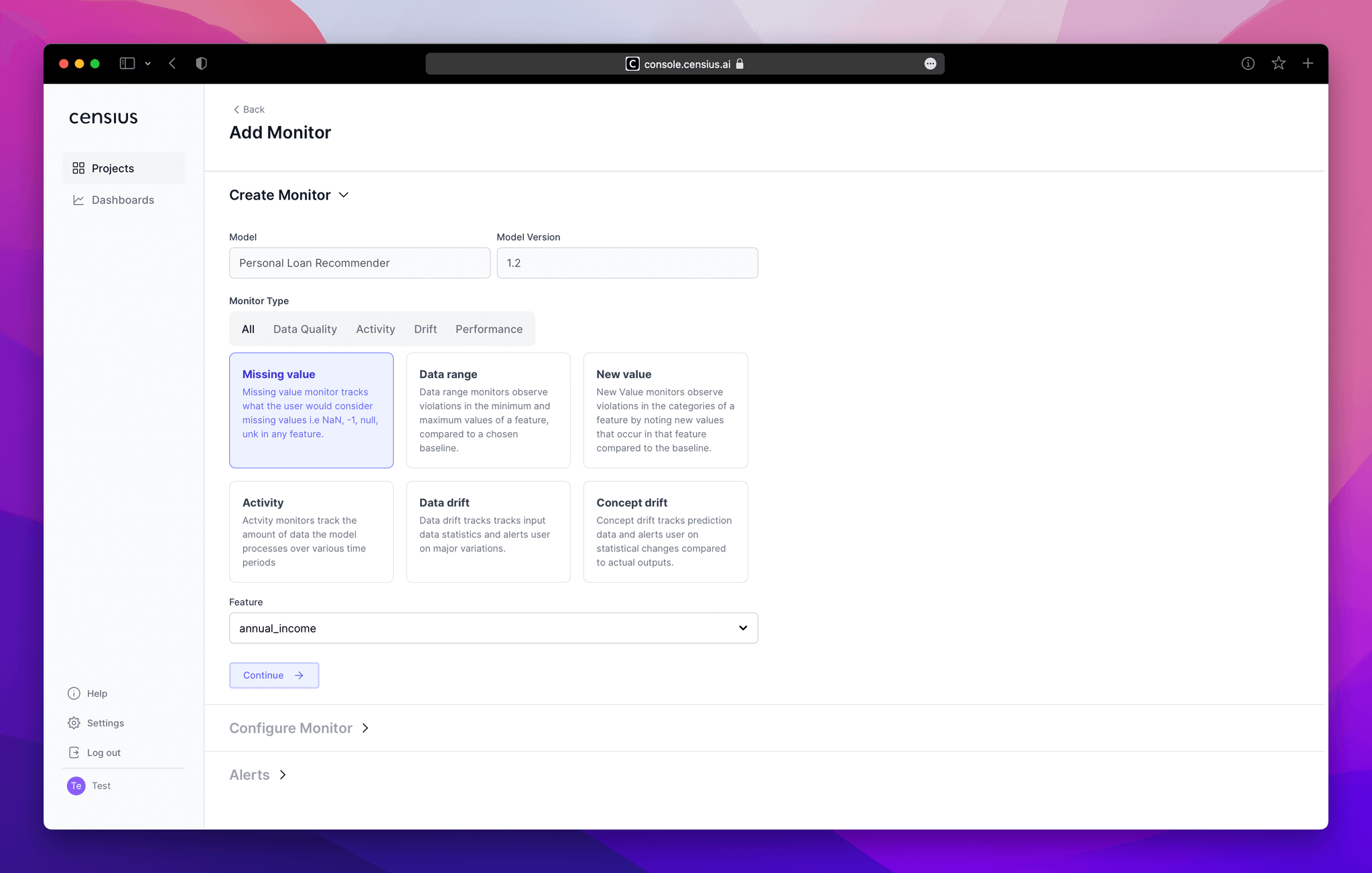Select the Data range monitor card
1372x873 pixels.
488,410
